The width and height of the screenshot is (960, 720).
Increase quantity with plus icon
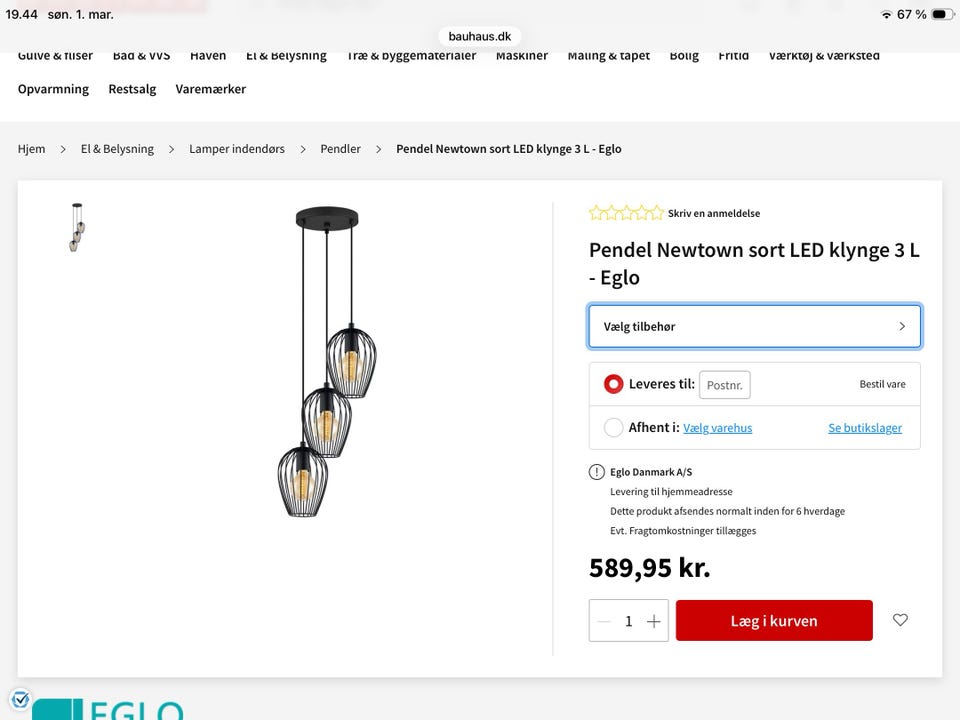(654, 621)
